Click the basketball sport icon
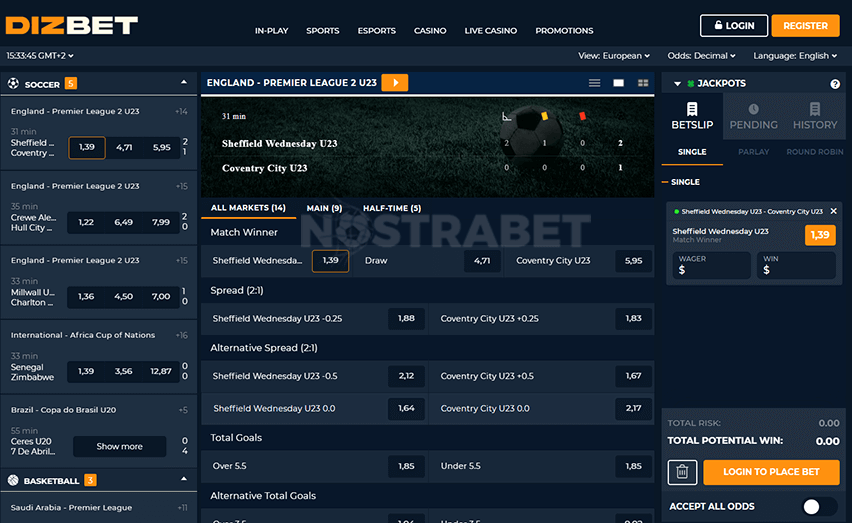This screenshot has height=523, width=852. [13, 480]
